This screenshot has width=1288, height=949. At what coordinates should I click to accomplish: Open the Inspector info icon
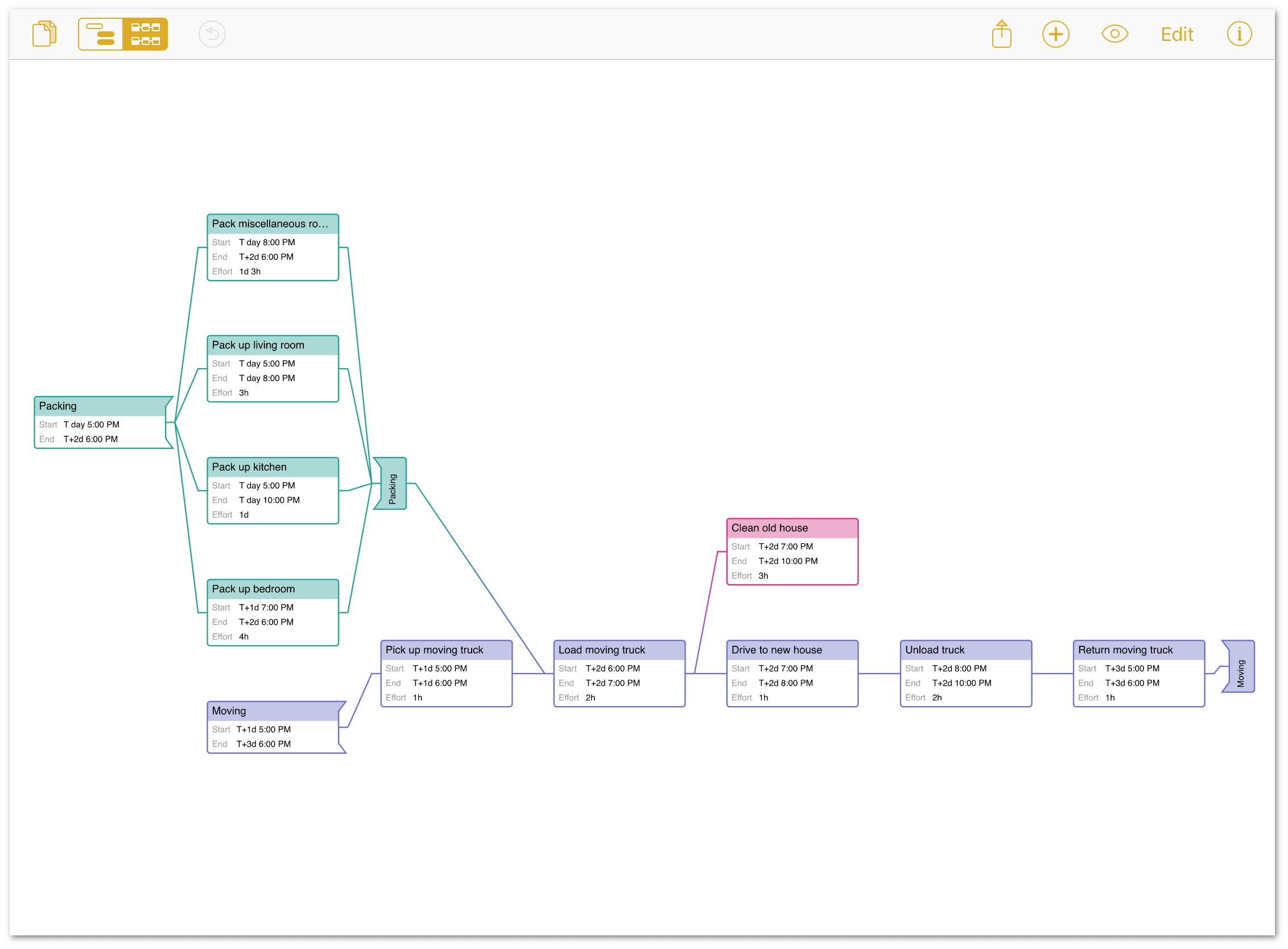(x=1239, y=34)
